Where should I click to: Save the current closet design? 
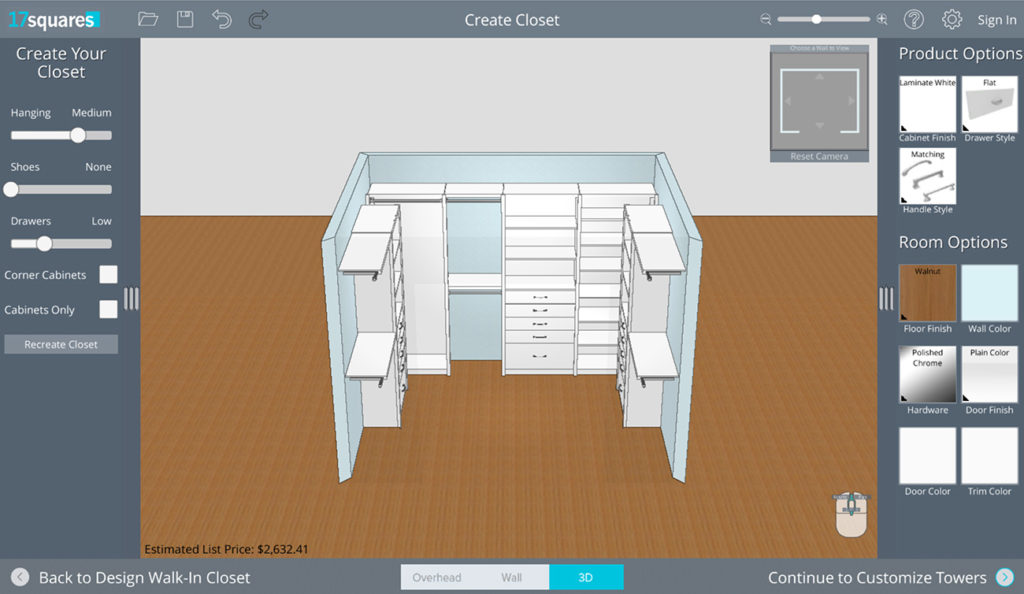[184, 18]
